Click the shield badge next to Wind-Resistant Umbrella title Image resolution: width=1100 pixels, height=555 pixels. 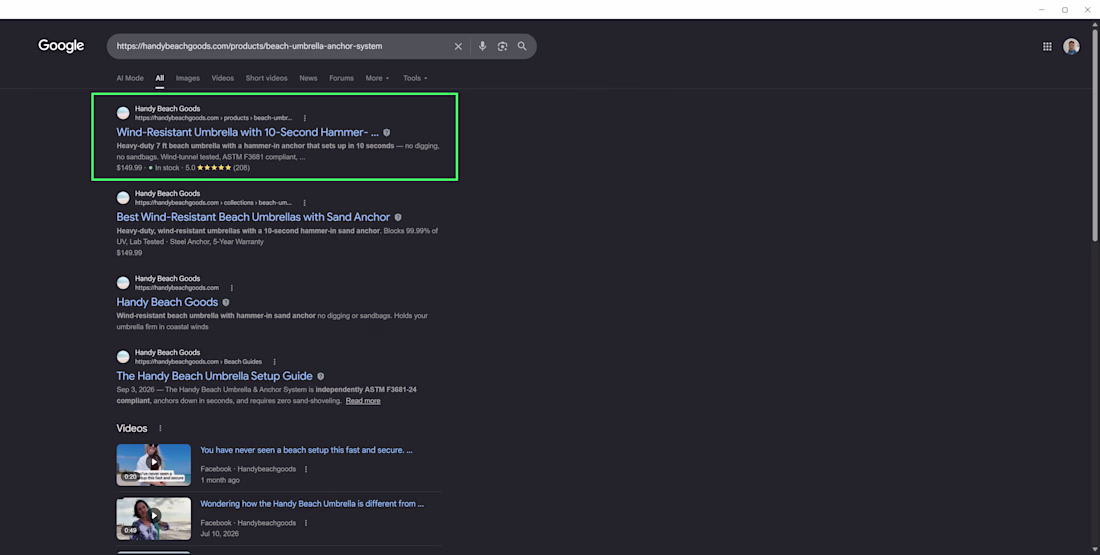point(387,133)
